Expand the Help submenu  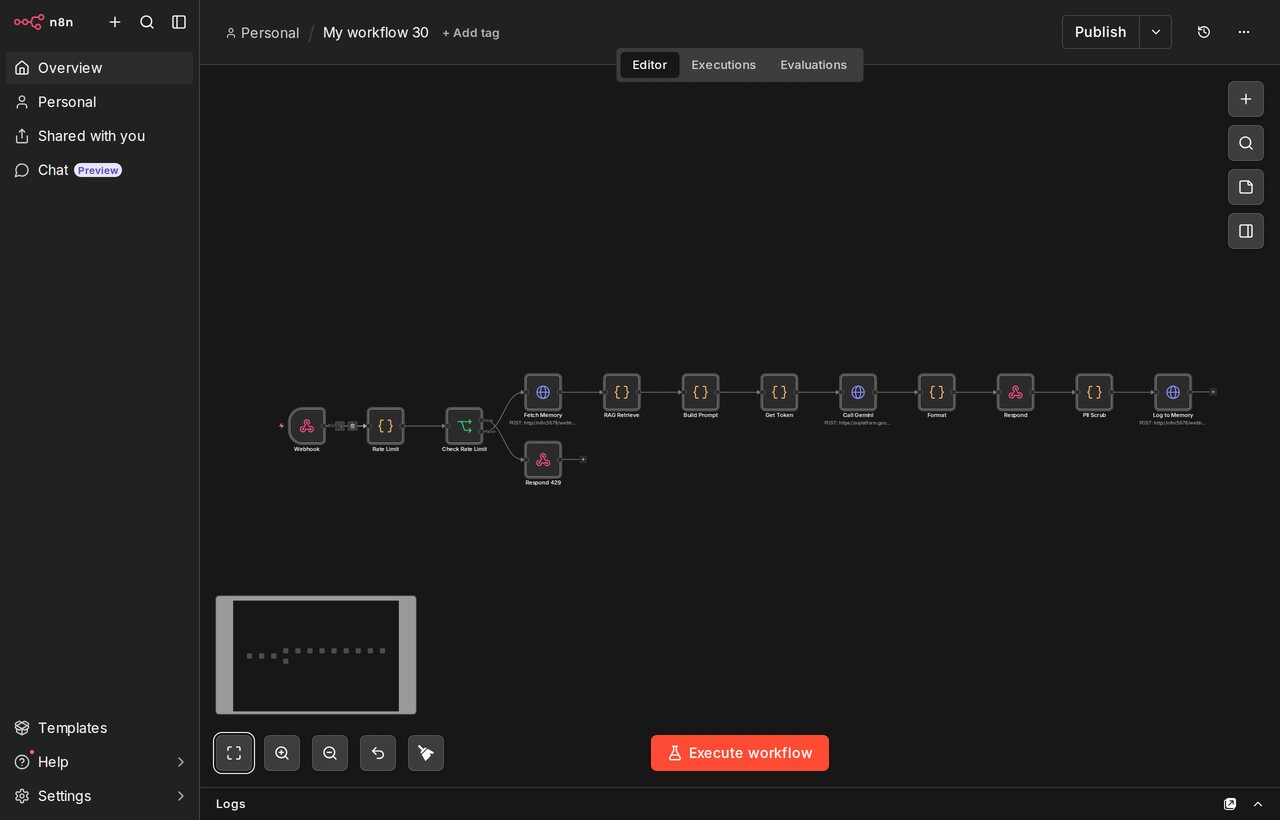[x=181, y=762]
